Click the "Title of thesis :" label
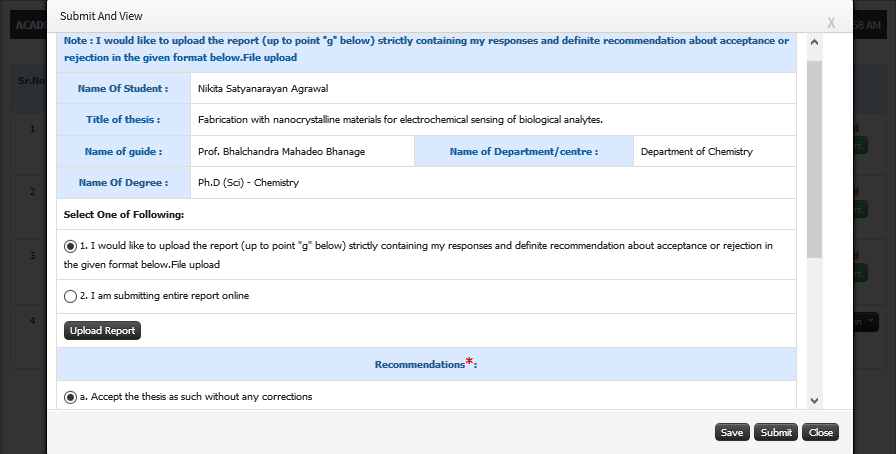 (x=123, y=120)
